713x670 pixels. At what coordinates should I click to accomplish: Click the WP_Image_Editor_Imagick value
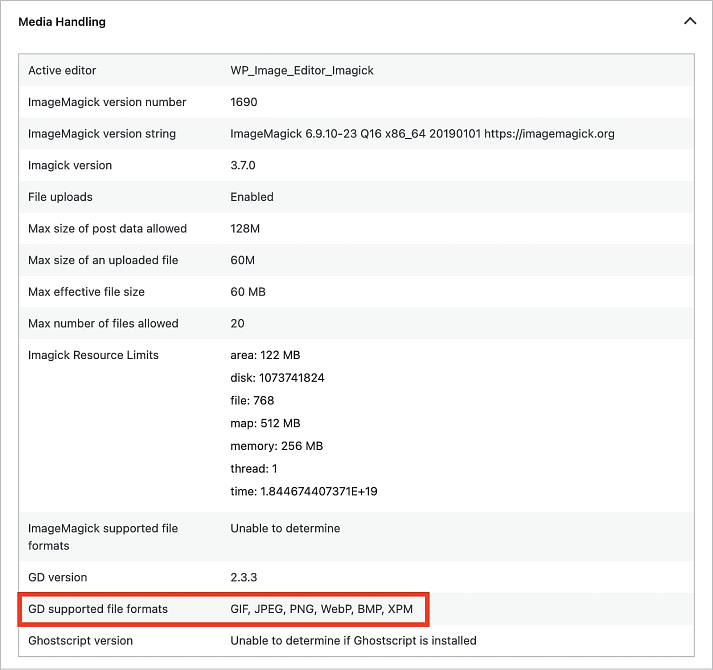302,70
